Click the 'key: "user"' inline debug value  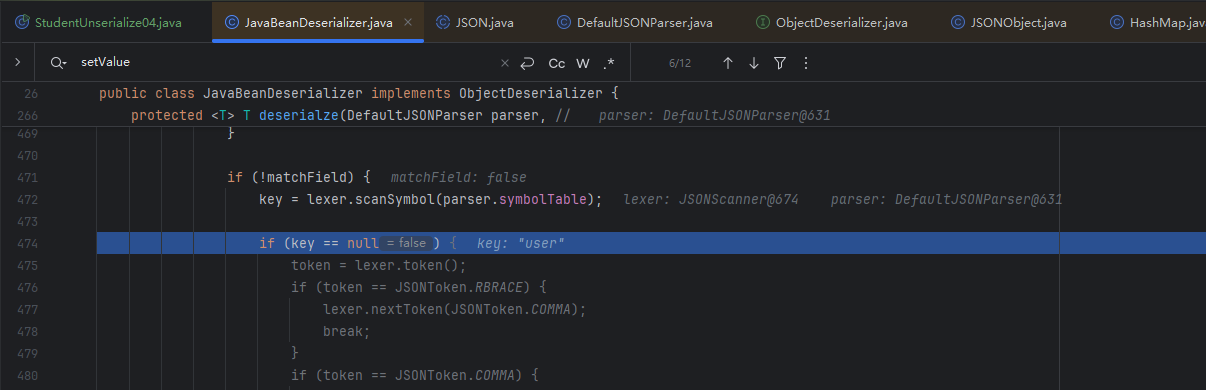pos(522,243)
